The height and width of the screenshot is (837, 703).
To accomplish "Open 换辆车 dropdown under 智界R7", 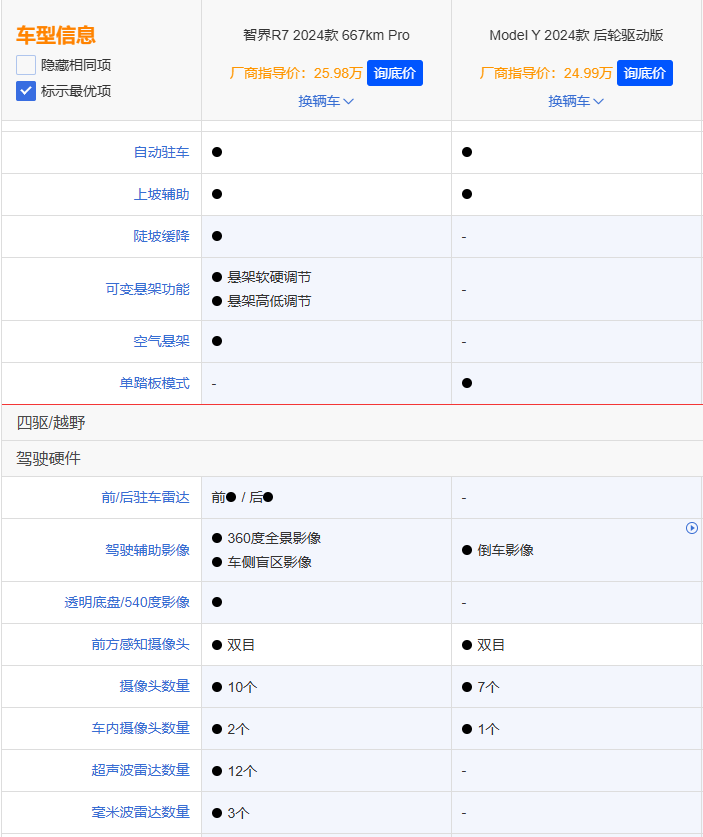I will 326,101.
